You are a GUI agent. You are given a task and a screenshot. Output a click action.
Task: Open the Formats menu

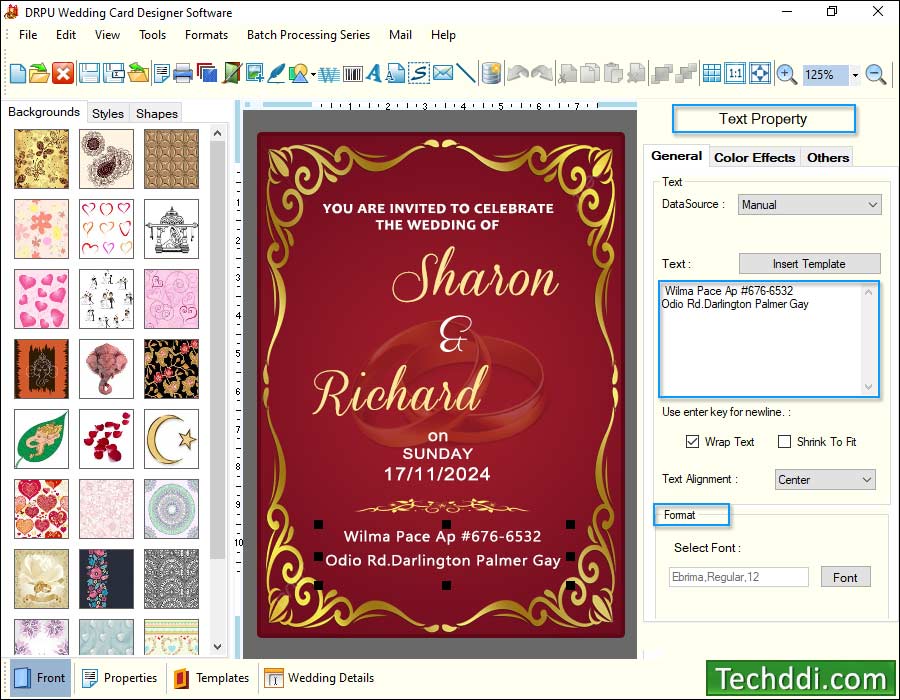tap(207, 35)
